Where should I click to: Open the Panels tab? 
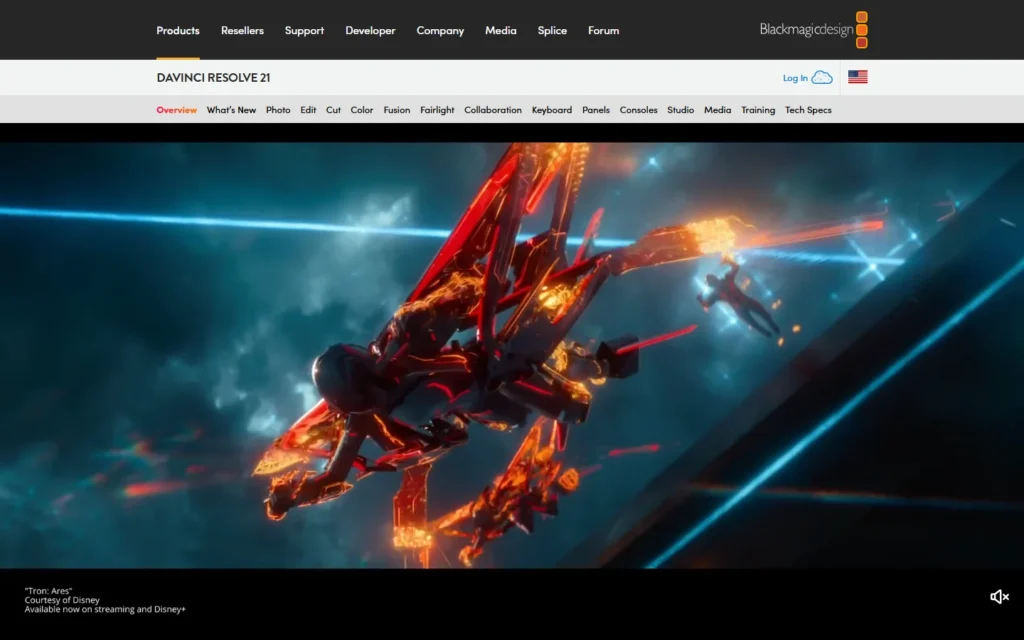coord(596,110)
